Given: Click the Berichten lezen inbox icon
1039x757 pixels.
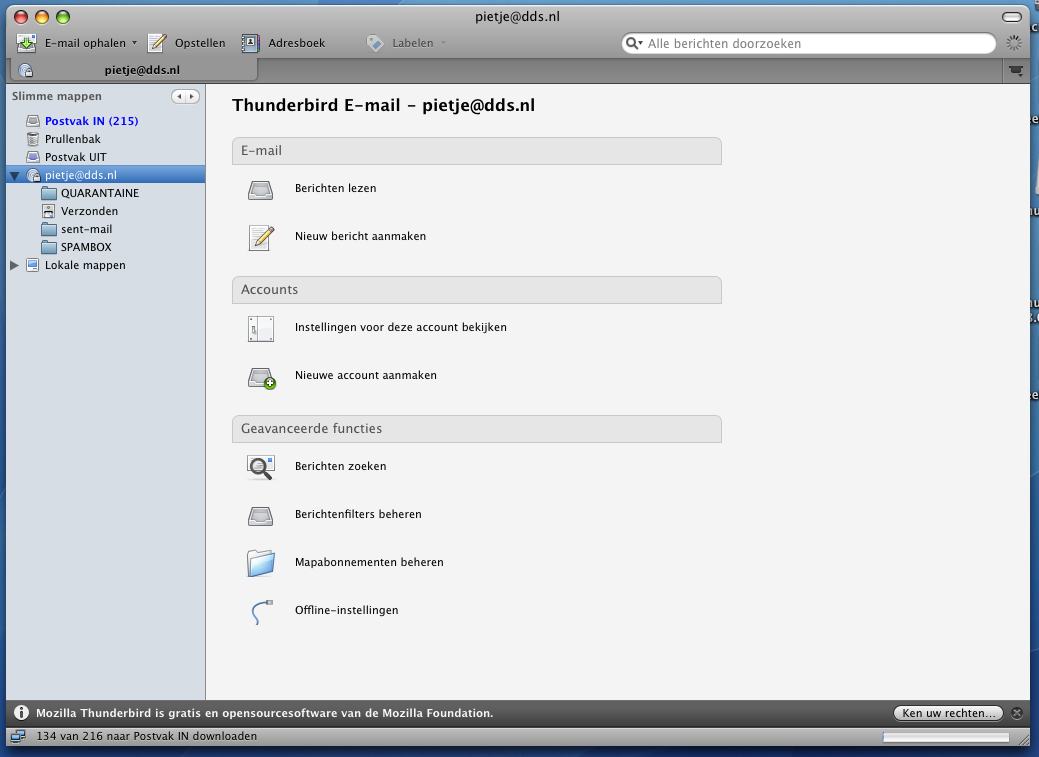Looking at the screenshot, I should point(260,190).
